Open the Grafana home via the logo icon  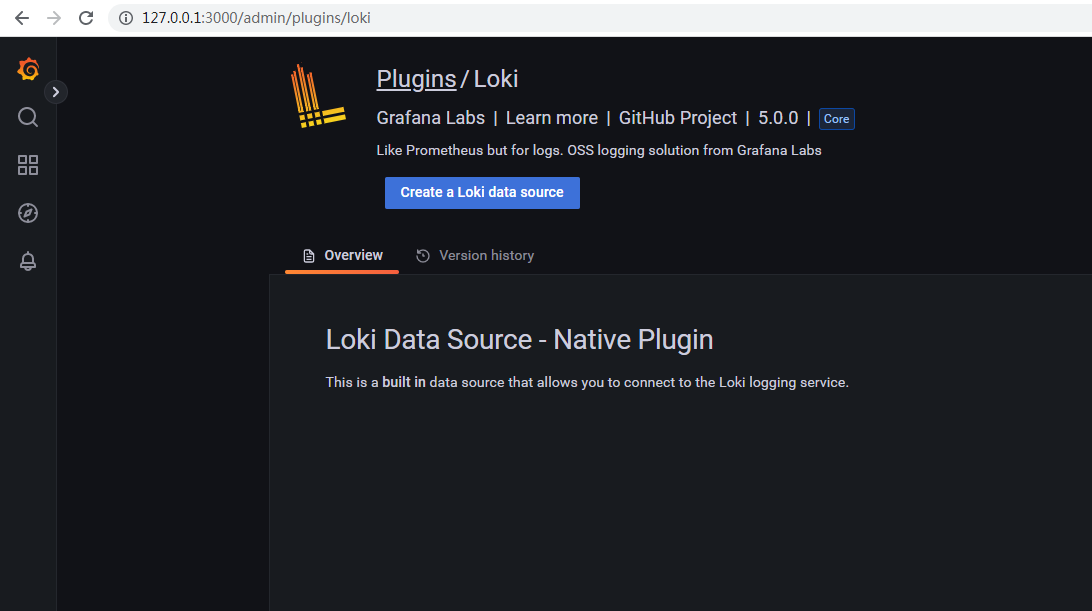pos(27,69)
